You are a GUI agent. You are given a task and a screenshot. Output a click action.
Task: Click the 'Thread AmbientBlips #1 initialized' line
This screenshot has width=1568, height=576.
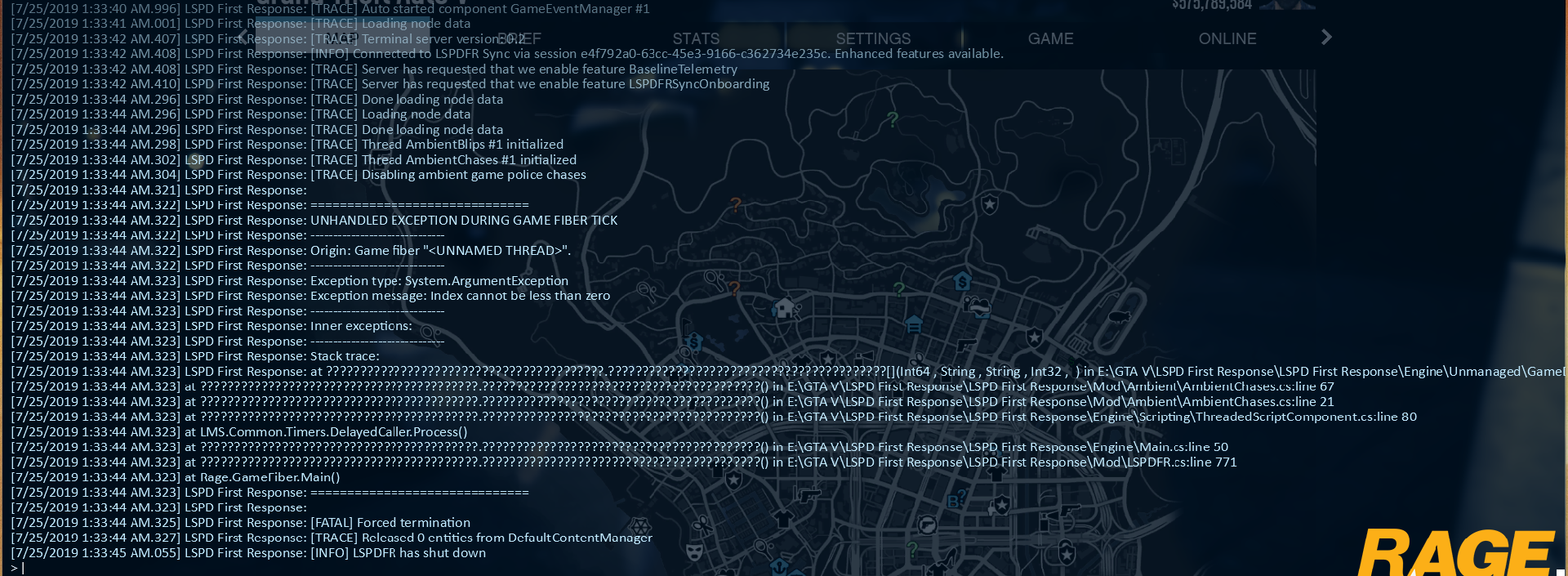(x=287, y=145)
